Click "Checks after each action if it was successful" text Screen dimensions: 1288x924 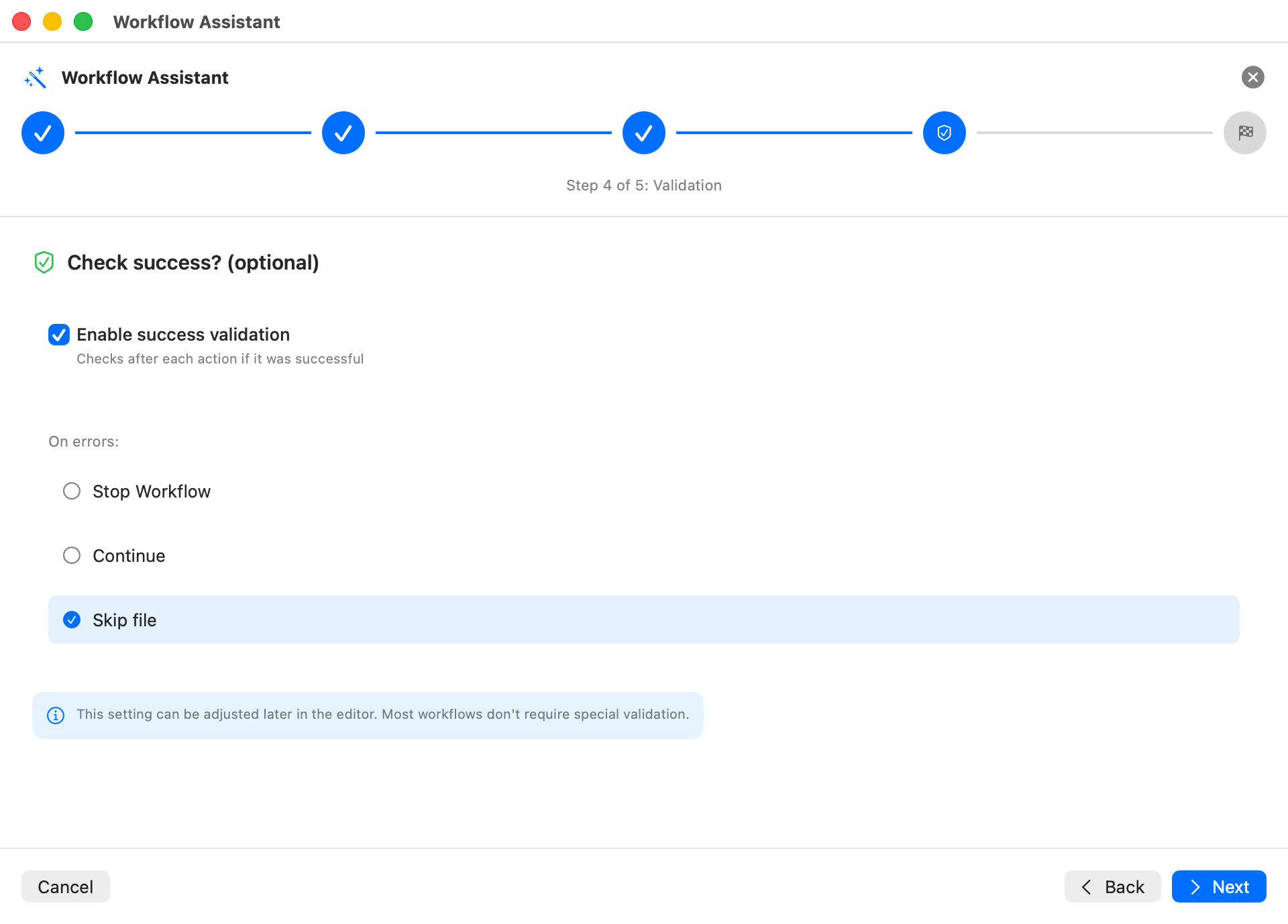click(x=220, y=359)
